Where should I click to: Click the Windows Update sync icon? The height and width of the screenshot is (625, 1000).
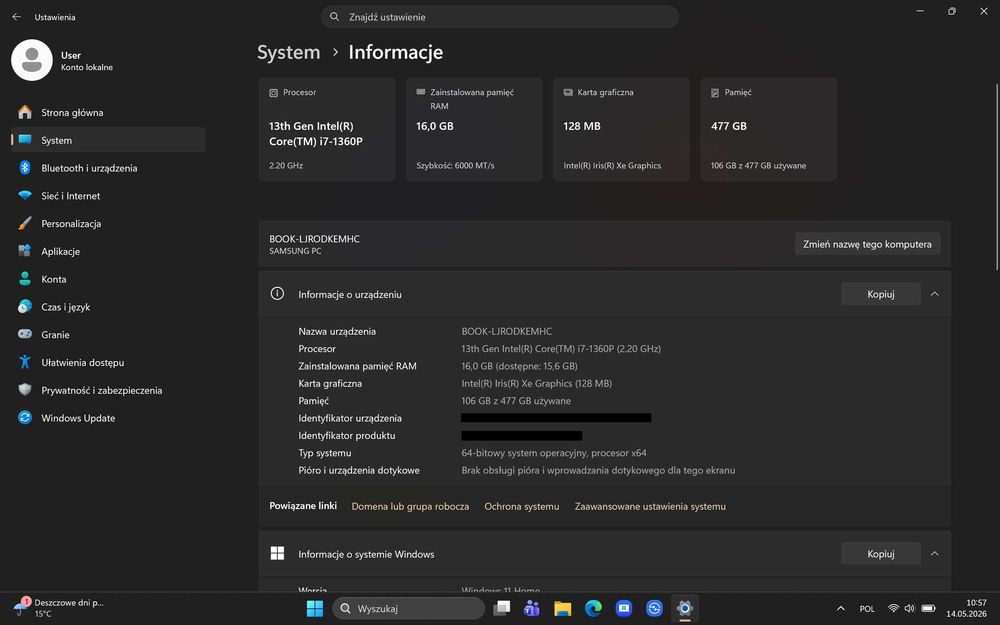[25, 418]
